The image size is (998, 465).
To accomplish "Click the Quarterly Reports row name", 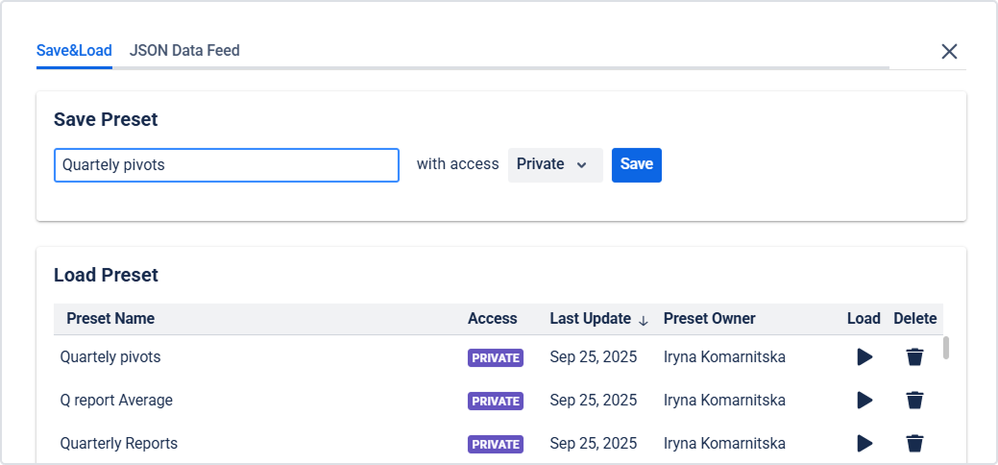I will 119,443.
